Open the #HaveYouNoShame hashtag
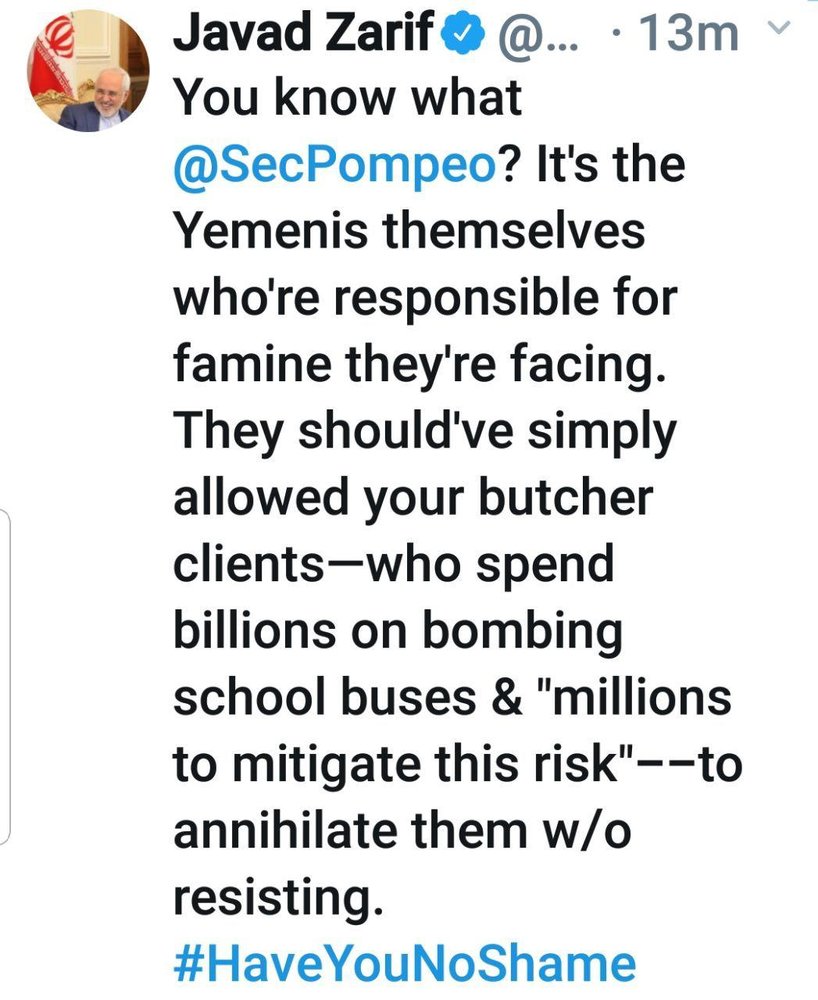 coord(404,963)
